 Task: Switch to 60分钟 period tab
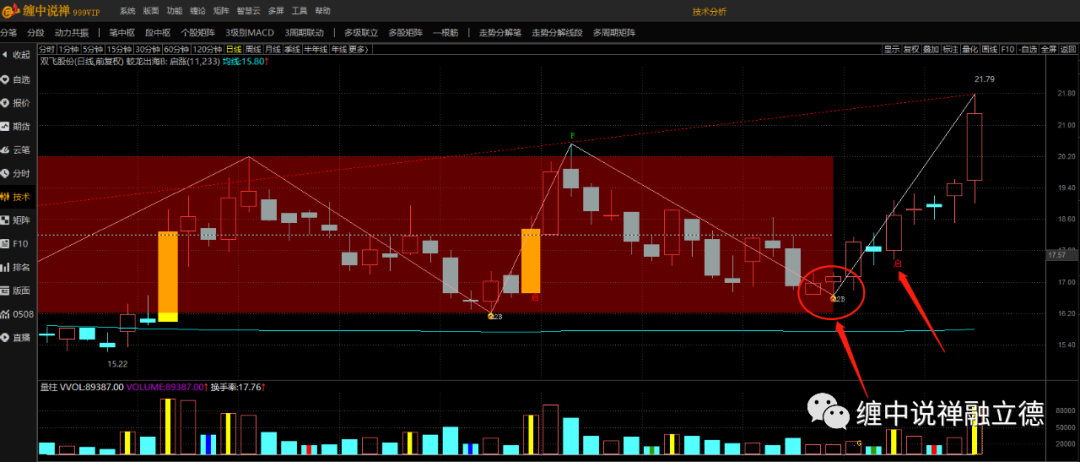(176, 49)
